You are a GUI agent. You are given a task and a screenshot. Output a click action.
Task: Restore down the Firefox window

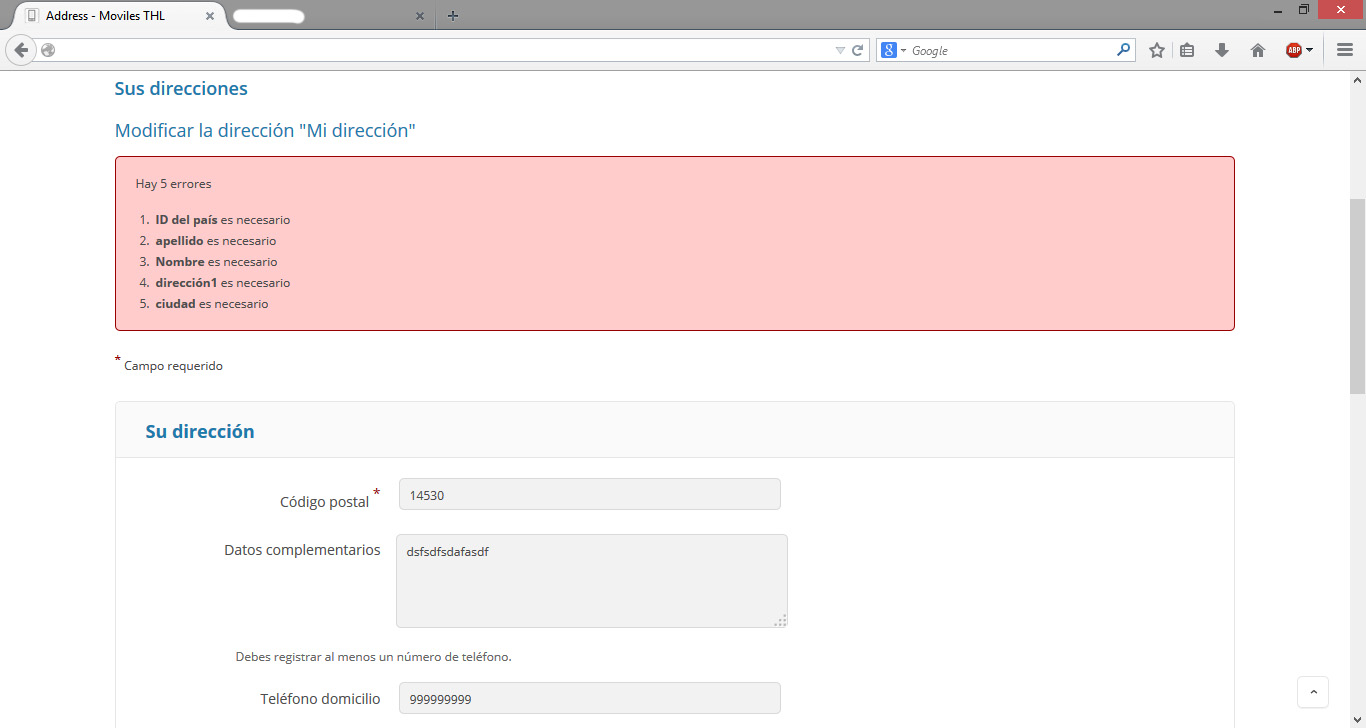pos(1303,9)
